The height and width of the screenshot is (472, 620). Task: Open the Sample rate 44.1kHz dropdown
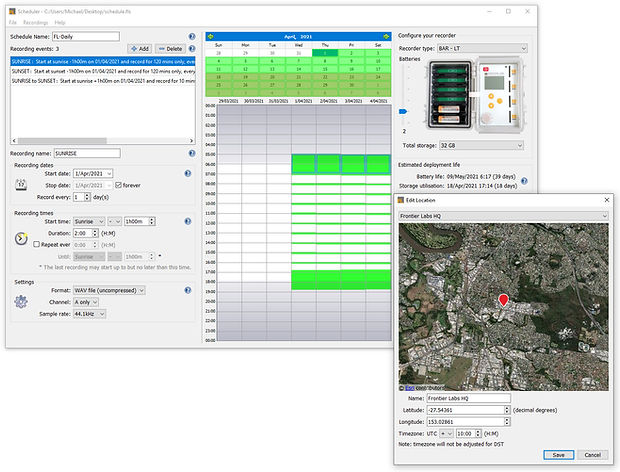point(89,314)
